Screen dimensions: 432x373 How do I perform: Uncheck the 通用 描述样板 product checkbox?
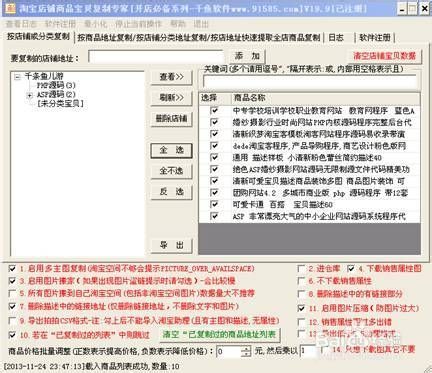(214, 157)
